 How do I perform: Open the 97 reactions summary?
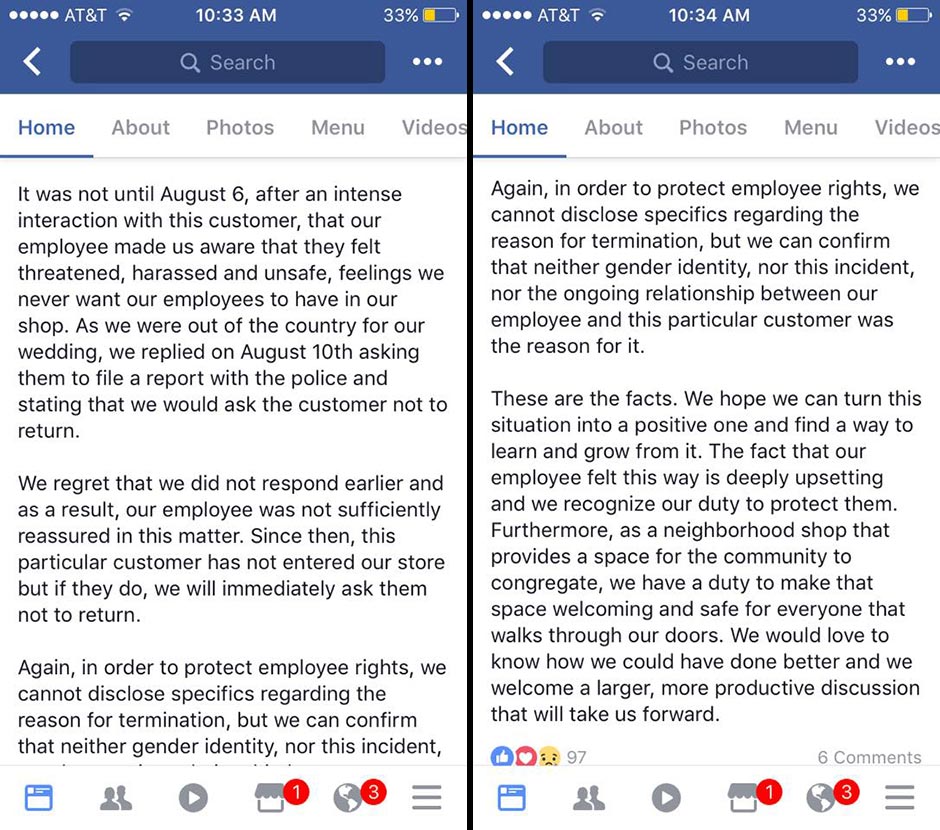[538, 757]
